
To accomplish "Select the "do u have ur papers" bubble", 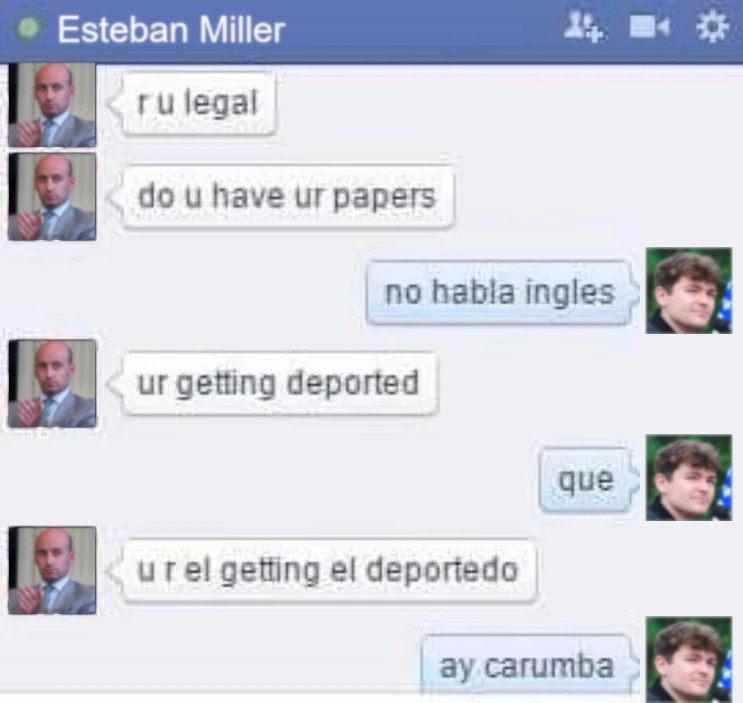I will pyautogui.click(x=288, y=197).
